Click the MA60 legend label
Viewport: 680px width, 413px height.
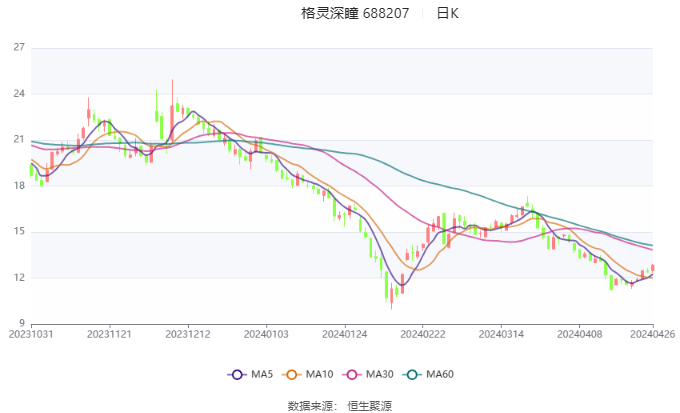click(440, 374)
